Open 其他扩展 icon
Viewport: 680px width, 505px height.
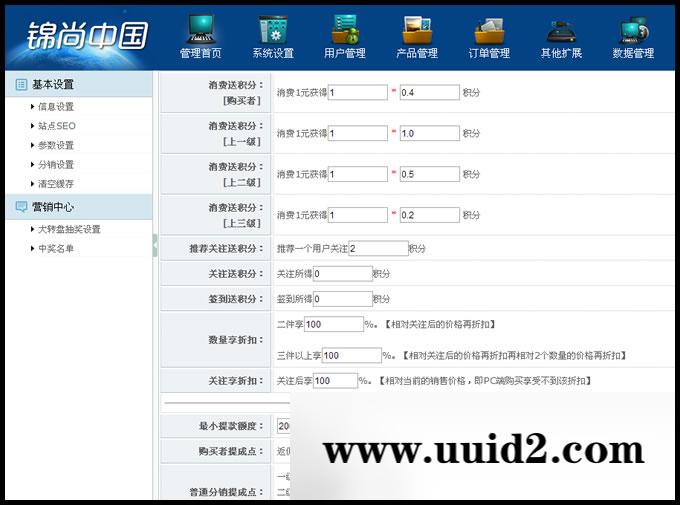561,31
